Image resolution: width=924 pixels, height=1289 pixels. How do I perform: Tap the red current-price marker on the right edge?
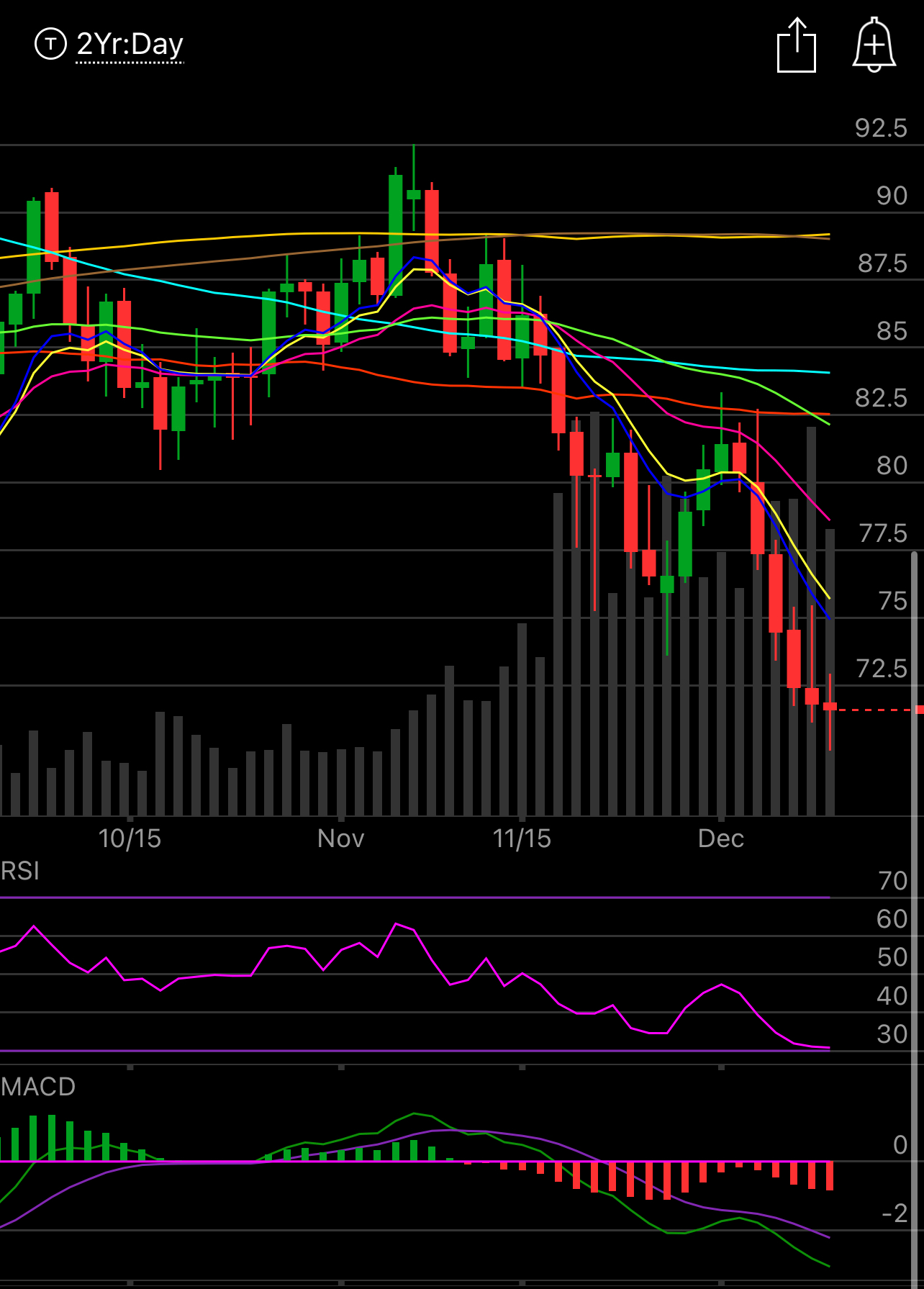pyautogui.click(x=919, y=710)
